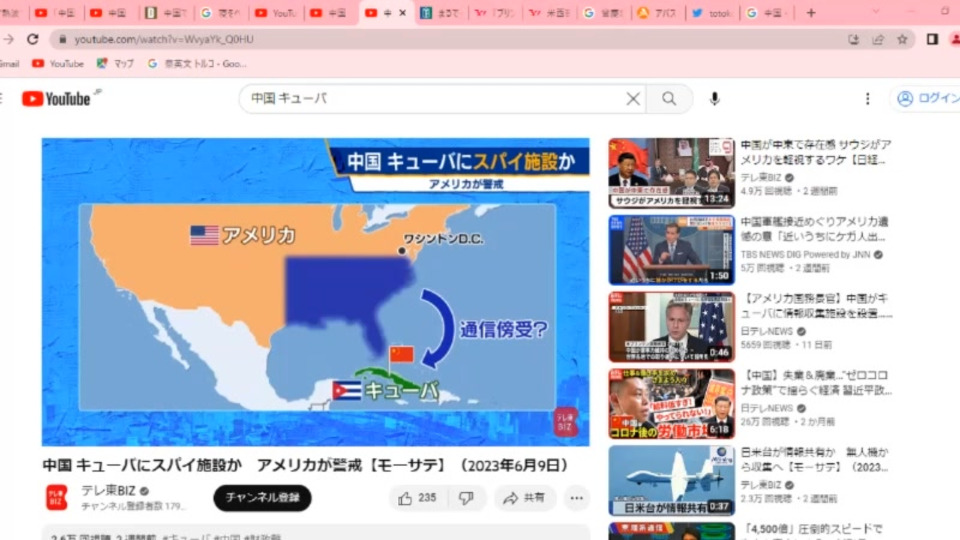Switch to the Yahoo 米国 browser tab
Image resolution: width=960 pixels, height=540 pixels.
click(549, 13)
